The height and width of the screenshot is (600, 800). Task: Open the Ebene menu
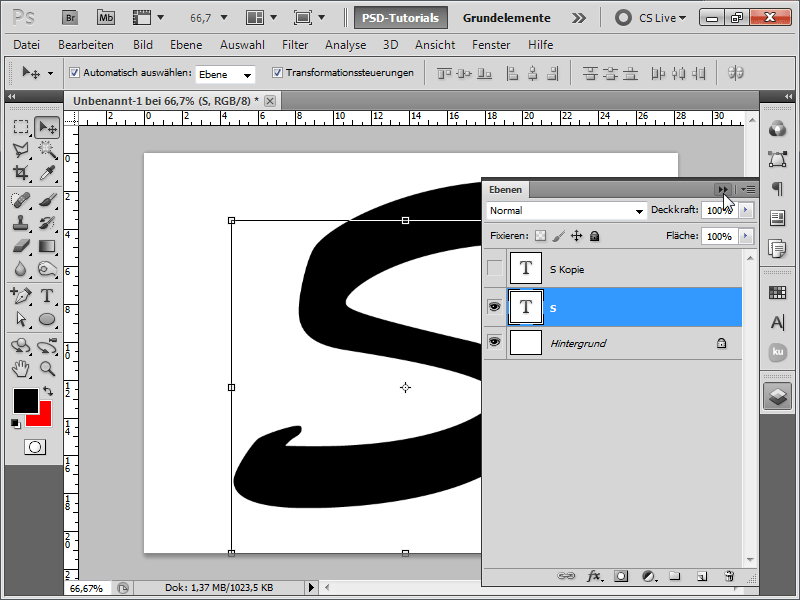point(186,45)
